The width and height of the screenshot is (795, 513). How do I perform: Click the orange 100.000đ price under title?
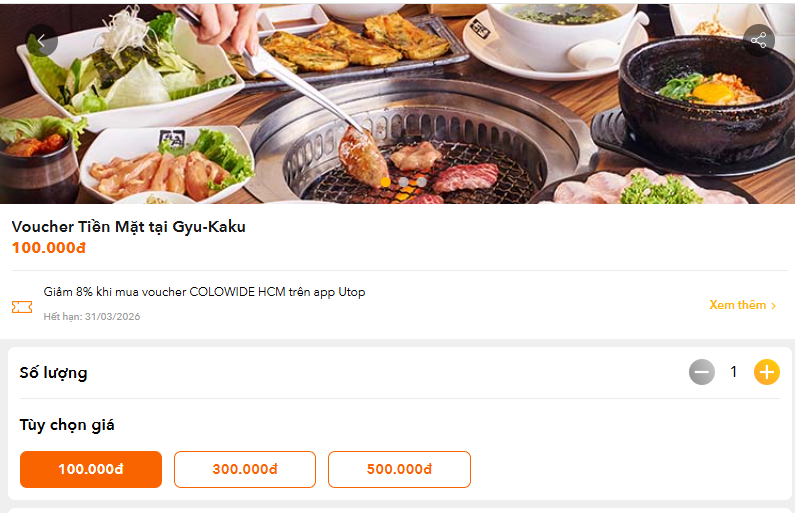coord(49,248)
